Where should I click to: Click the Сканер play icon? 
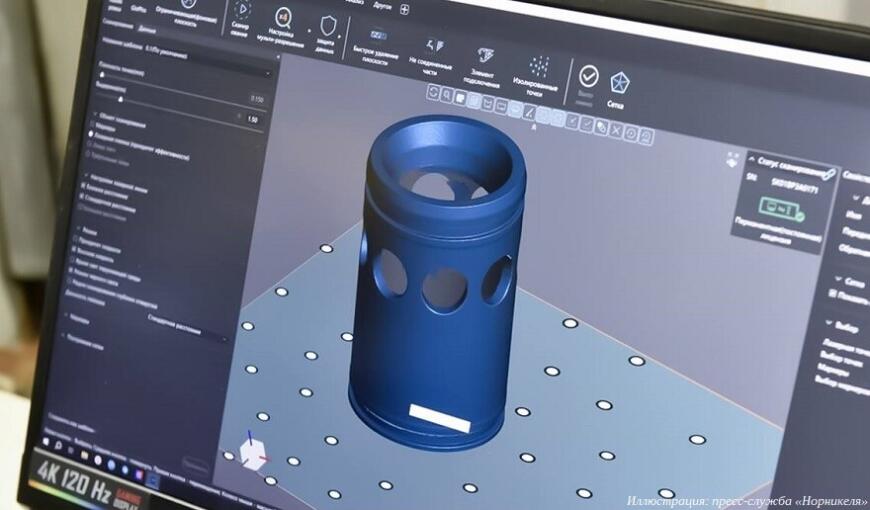pyautogui.click(x=242, y=10)
